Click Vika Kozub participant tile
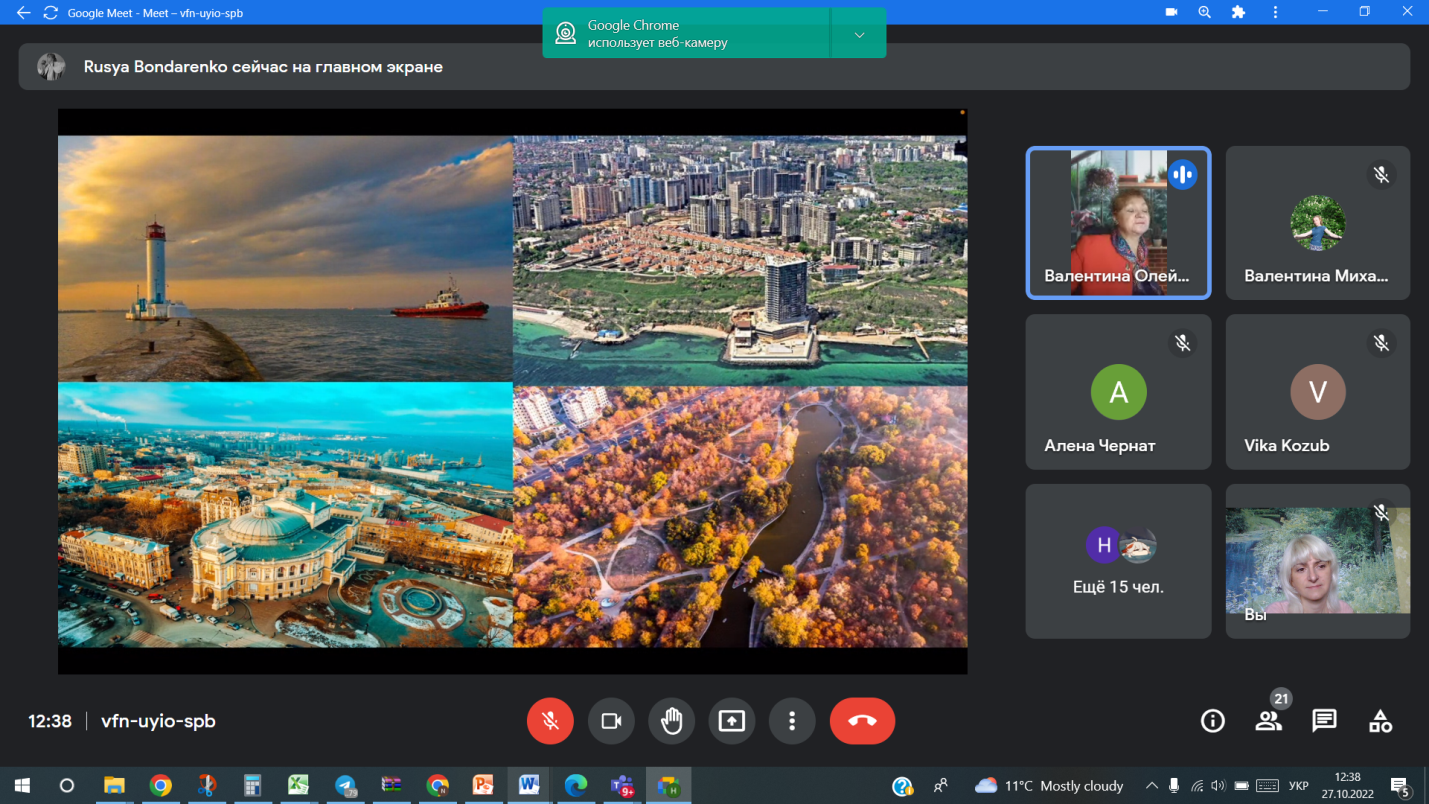1429x804 pixels. click(x=1317, y=392)
